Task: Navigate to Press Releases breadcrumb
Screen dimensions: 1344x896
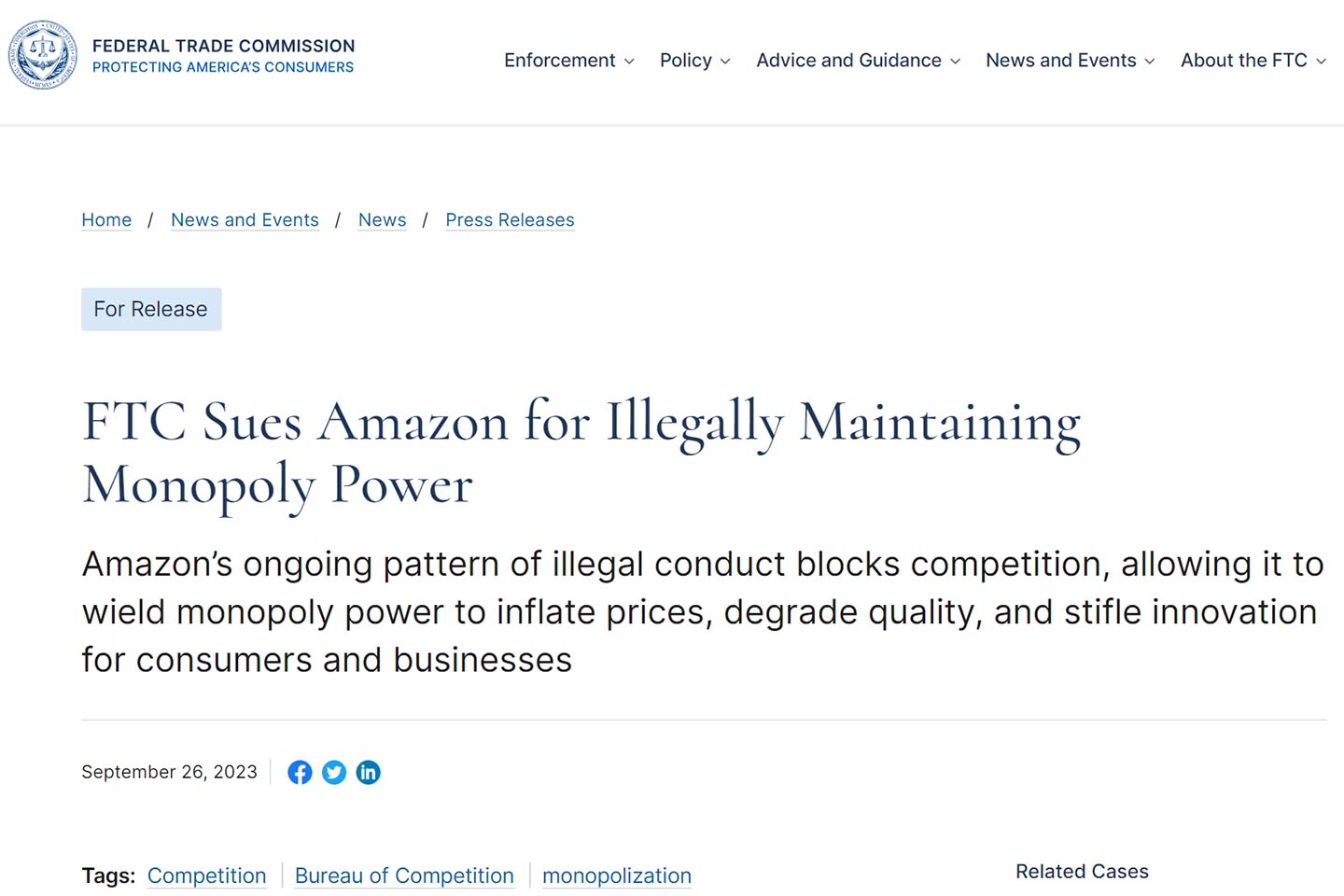Action: 510,220
